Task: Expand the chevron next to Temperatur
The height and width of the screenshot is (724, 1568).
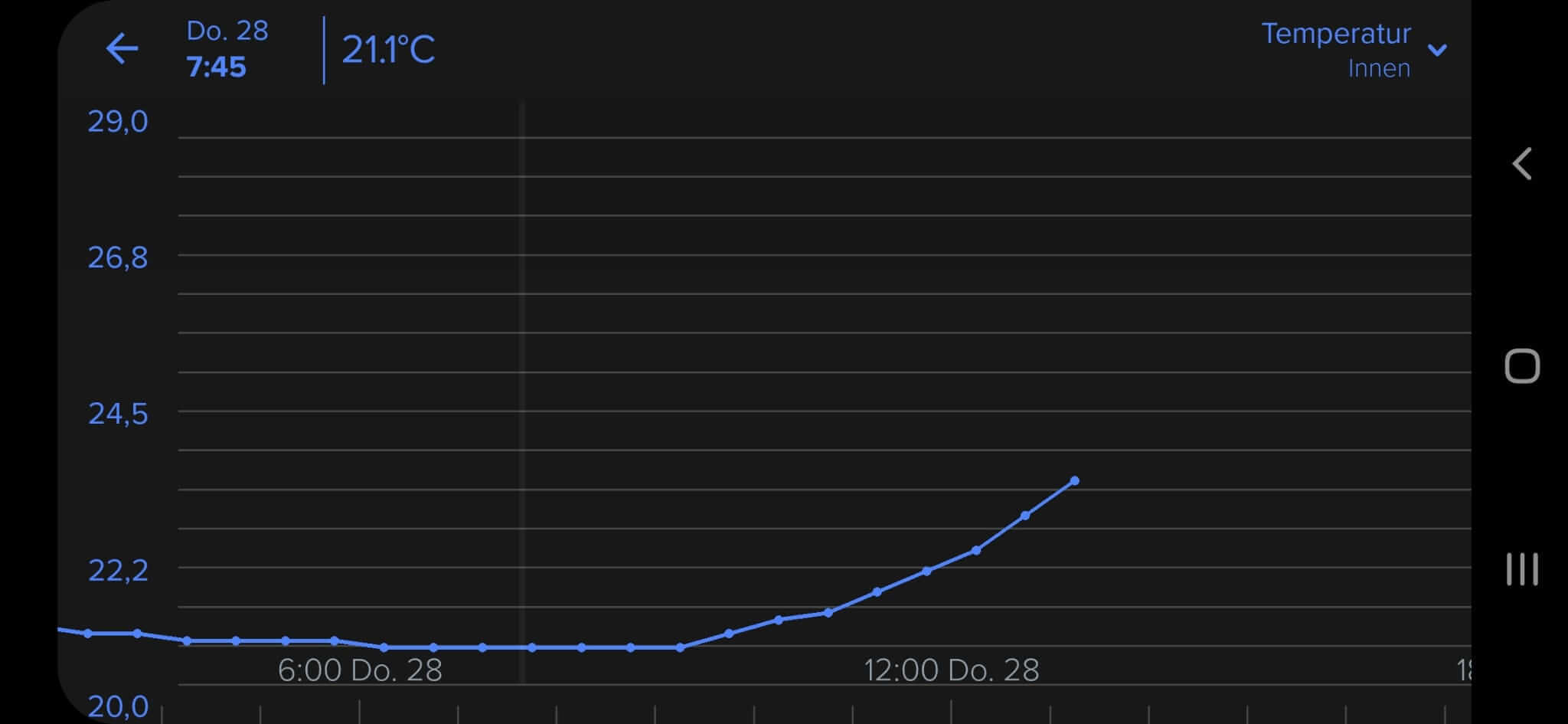Action: click(x=1437, y=51)
